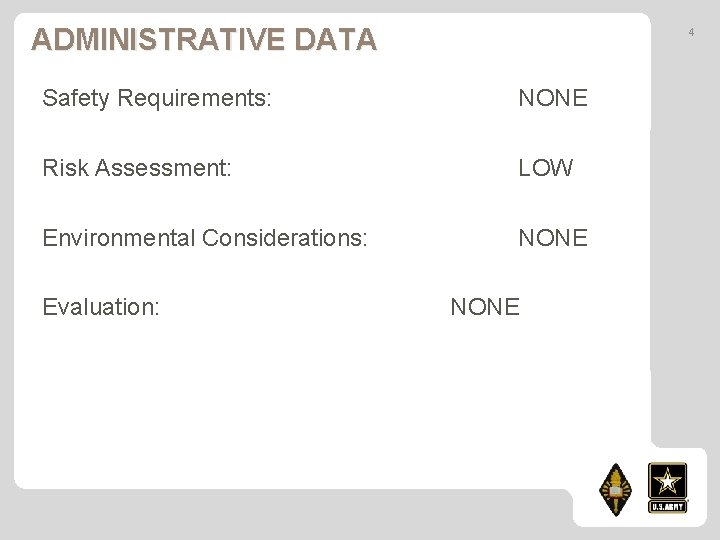Click the LOW risk value
Viewport: 720px width, 540px height.
pyautogui.click(x=546, y=168)
